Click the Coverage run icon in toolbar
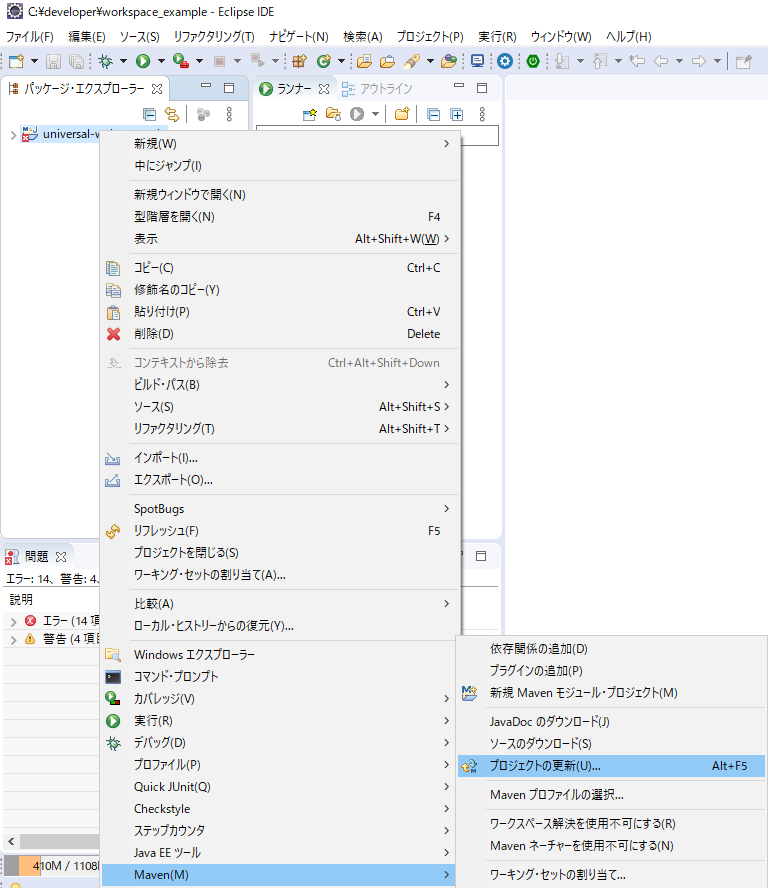This screenshot has height=888, width=768. [x=181, y=61]
